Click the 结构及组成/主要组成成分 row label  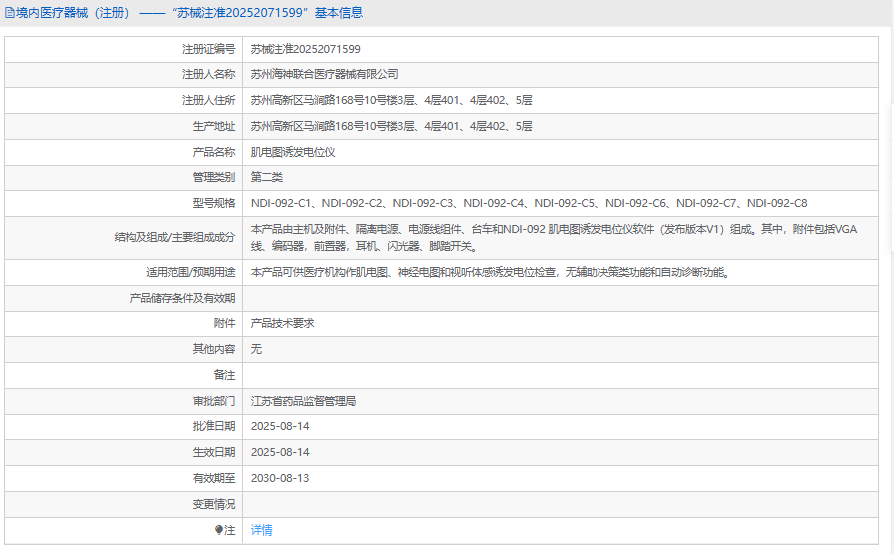(175, 238)
